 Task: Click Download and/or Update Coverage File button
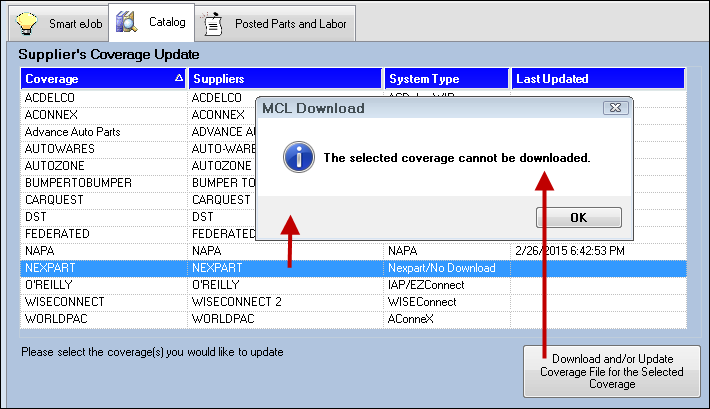611,371
